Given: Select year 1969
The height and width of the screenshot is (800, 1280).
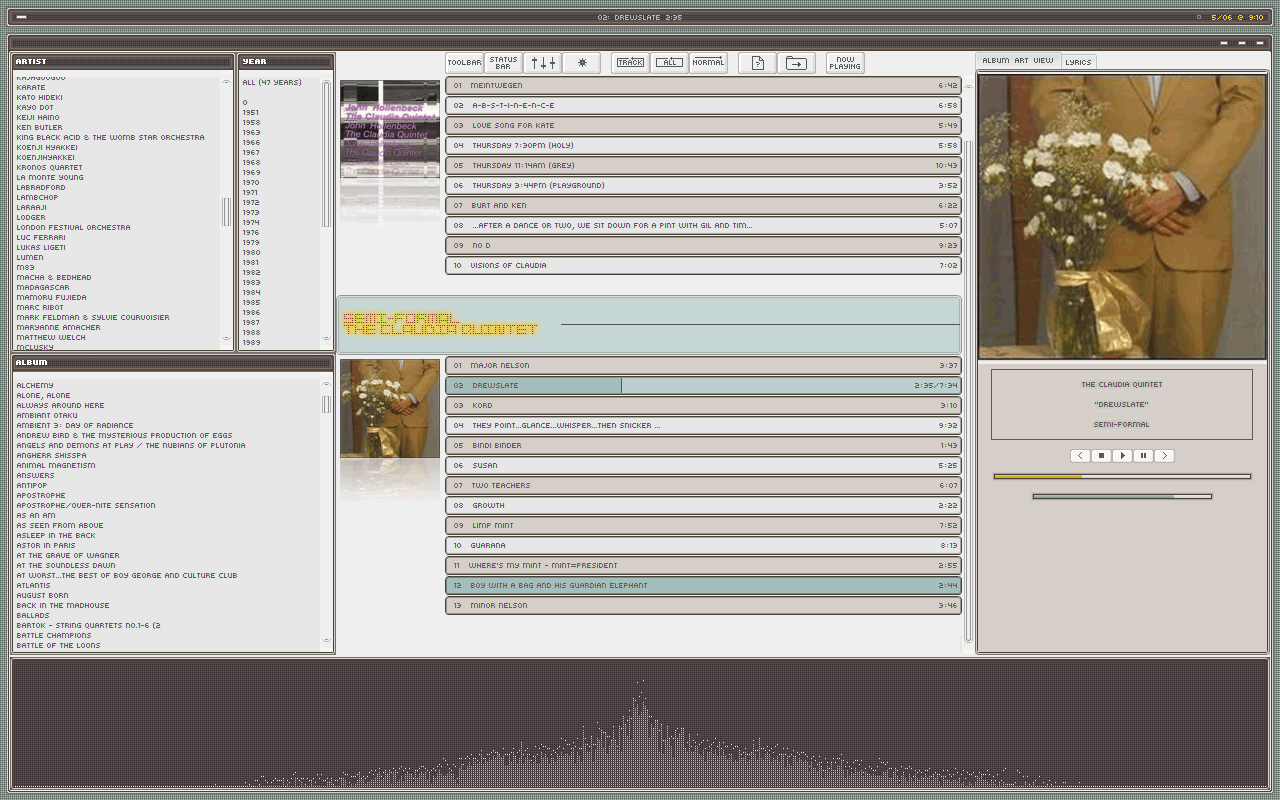Looking at the screenshot, I should point(251,172).
